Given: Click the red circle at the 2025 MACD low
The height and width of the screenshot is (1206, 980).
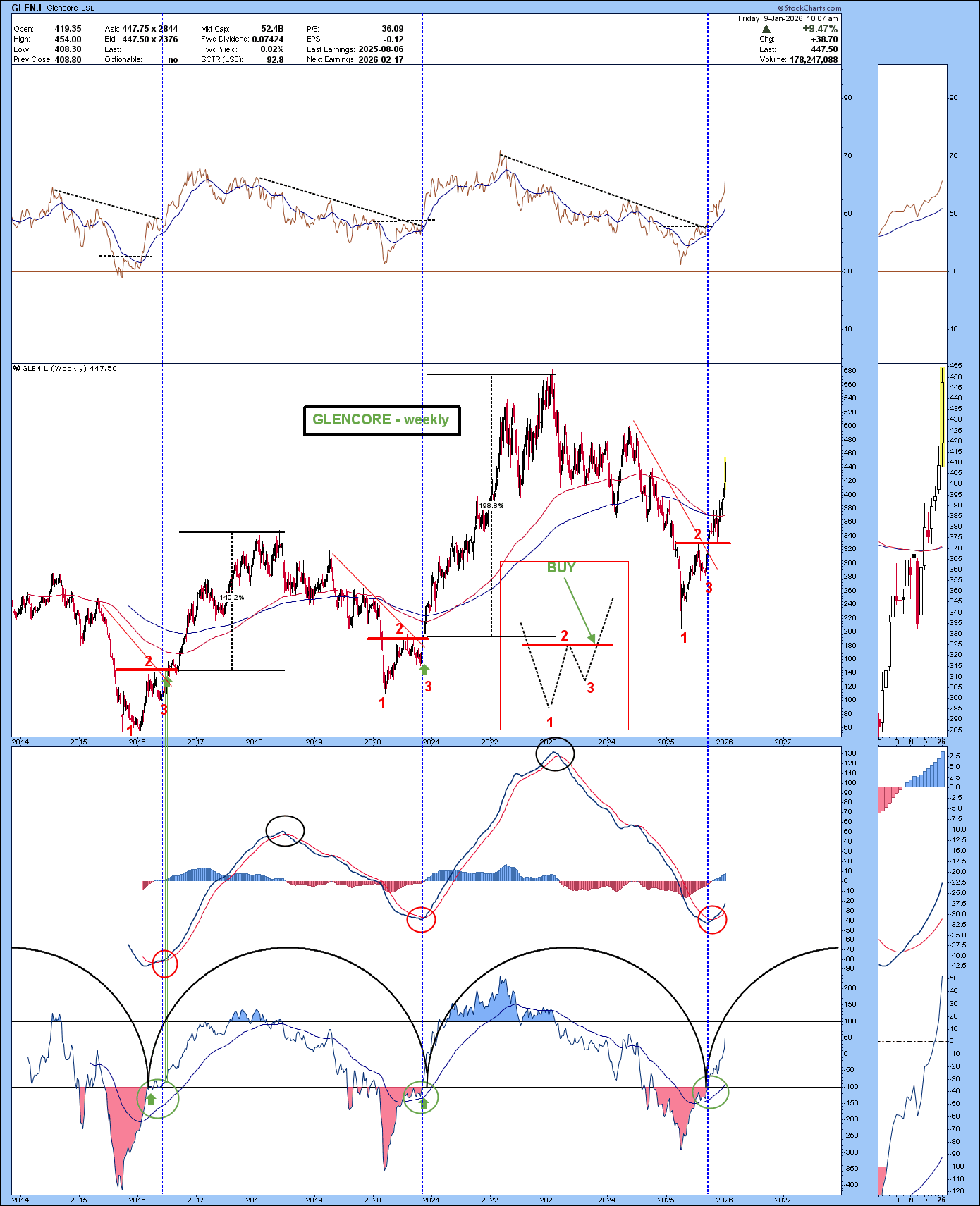Looking at the screenshot, I should (x=711, y=919).
